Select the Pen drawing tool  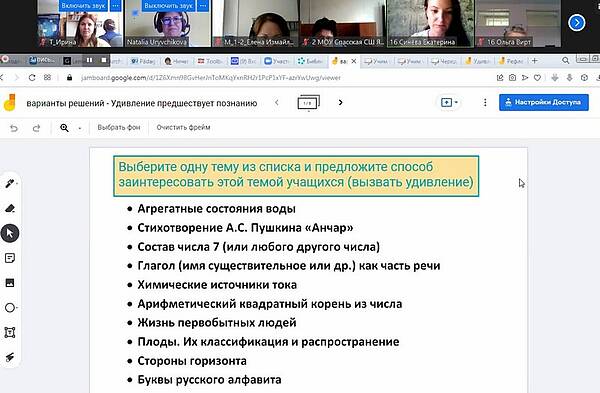10,184
